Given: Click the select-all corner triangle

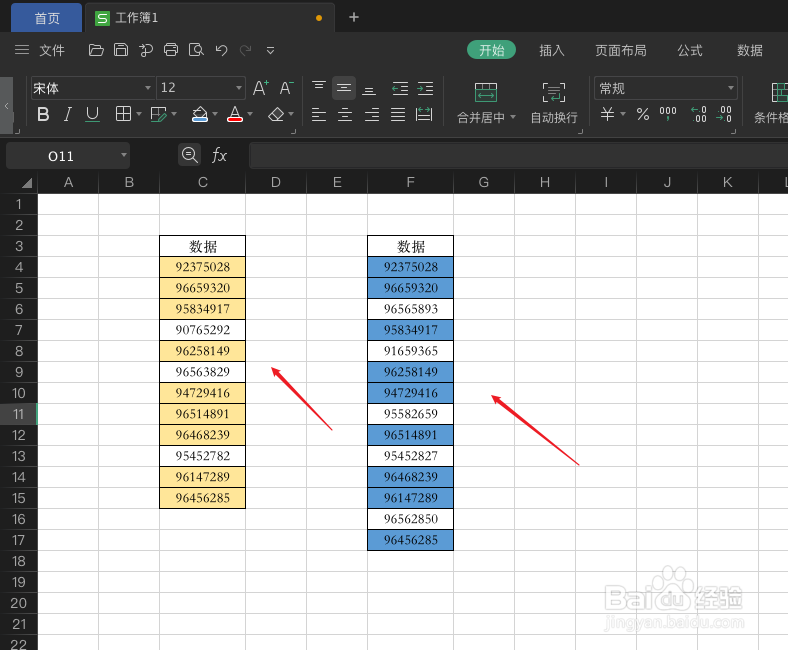Looking at the screenshot, I should pos(27,182).
